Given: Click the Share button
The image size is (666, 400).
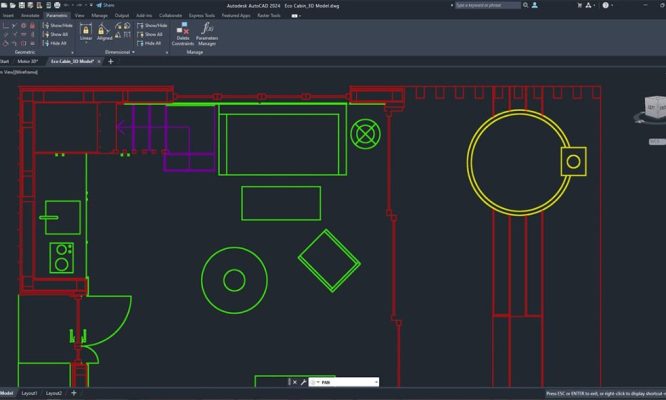Looking at the screenshot, I should 103,5.
